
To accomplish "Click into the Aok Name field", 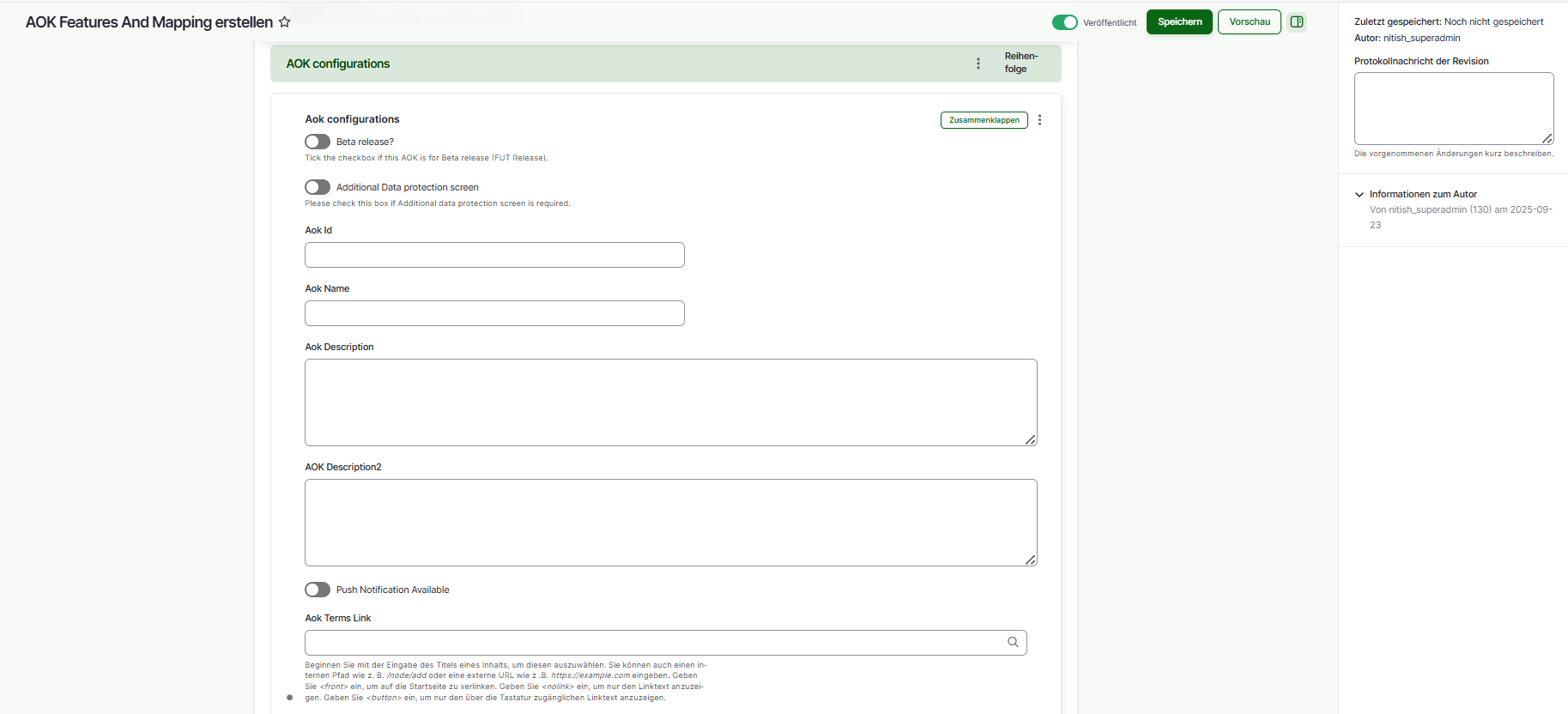I will click(x=494, y=313).
